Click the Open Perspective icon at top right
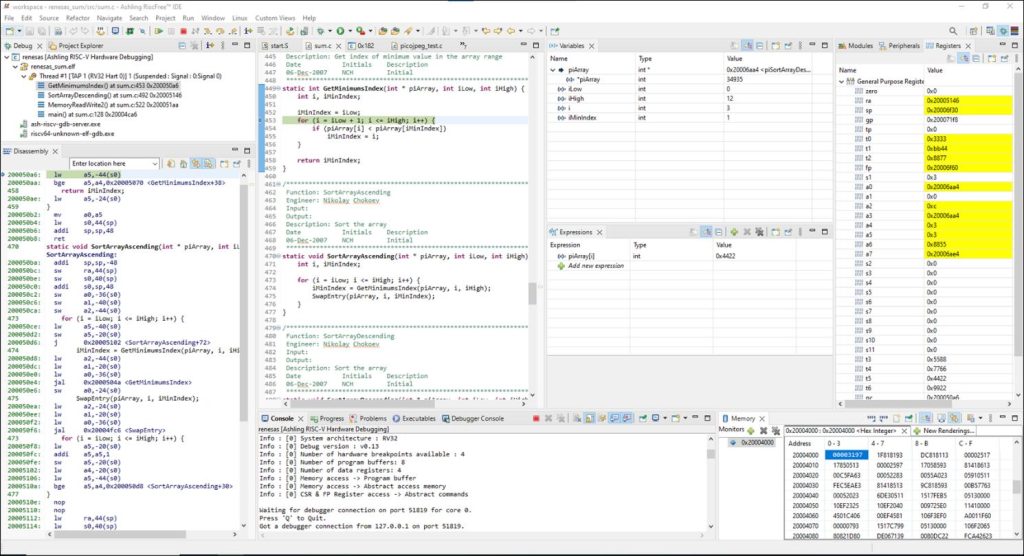1024x556 pixels. 973,31
